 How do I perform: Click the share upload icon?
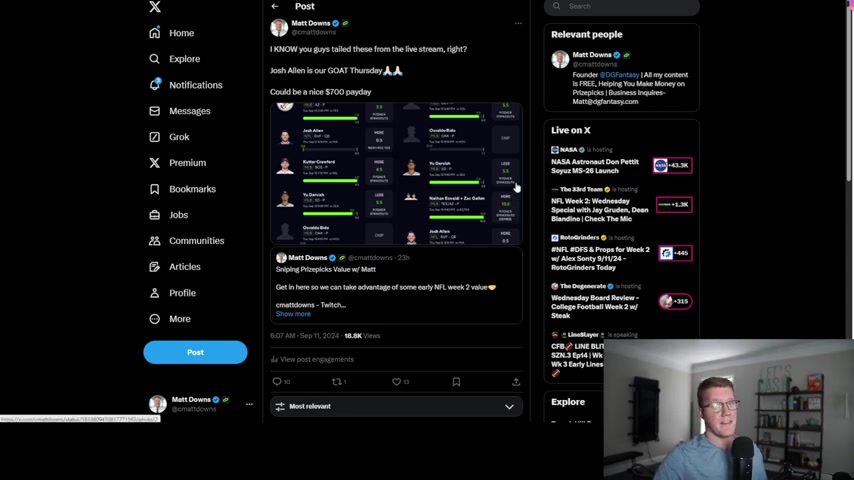[x=516, y=381]
